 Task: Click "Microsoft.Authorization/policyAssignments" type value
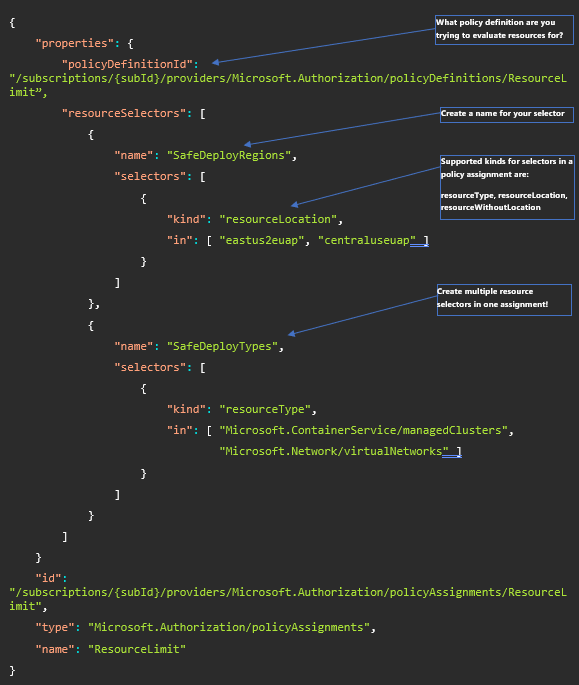point(229,627)
